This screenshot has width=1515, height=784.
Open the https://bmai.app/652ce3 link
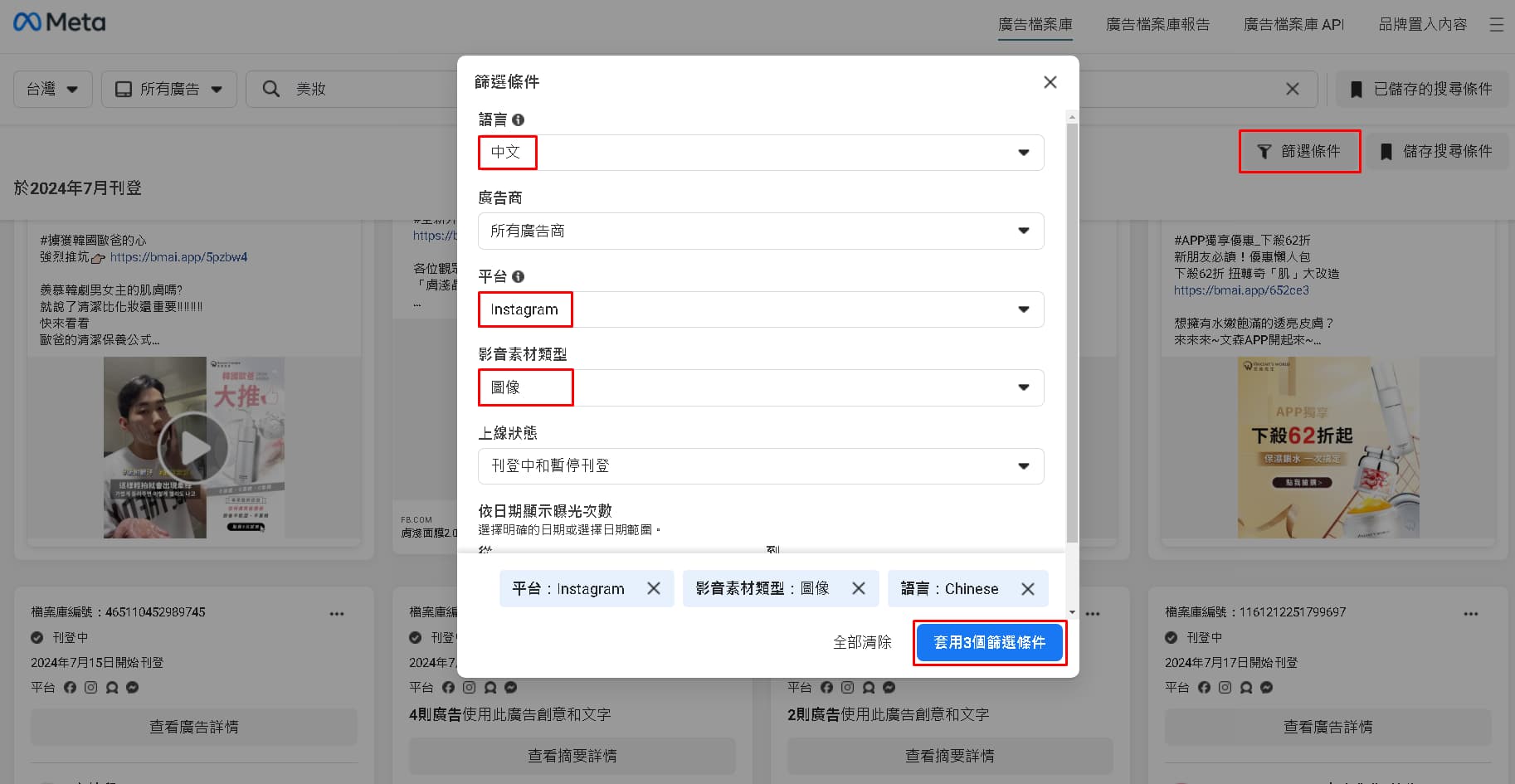(x=1241, y=290)
